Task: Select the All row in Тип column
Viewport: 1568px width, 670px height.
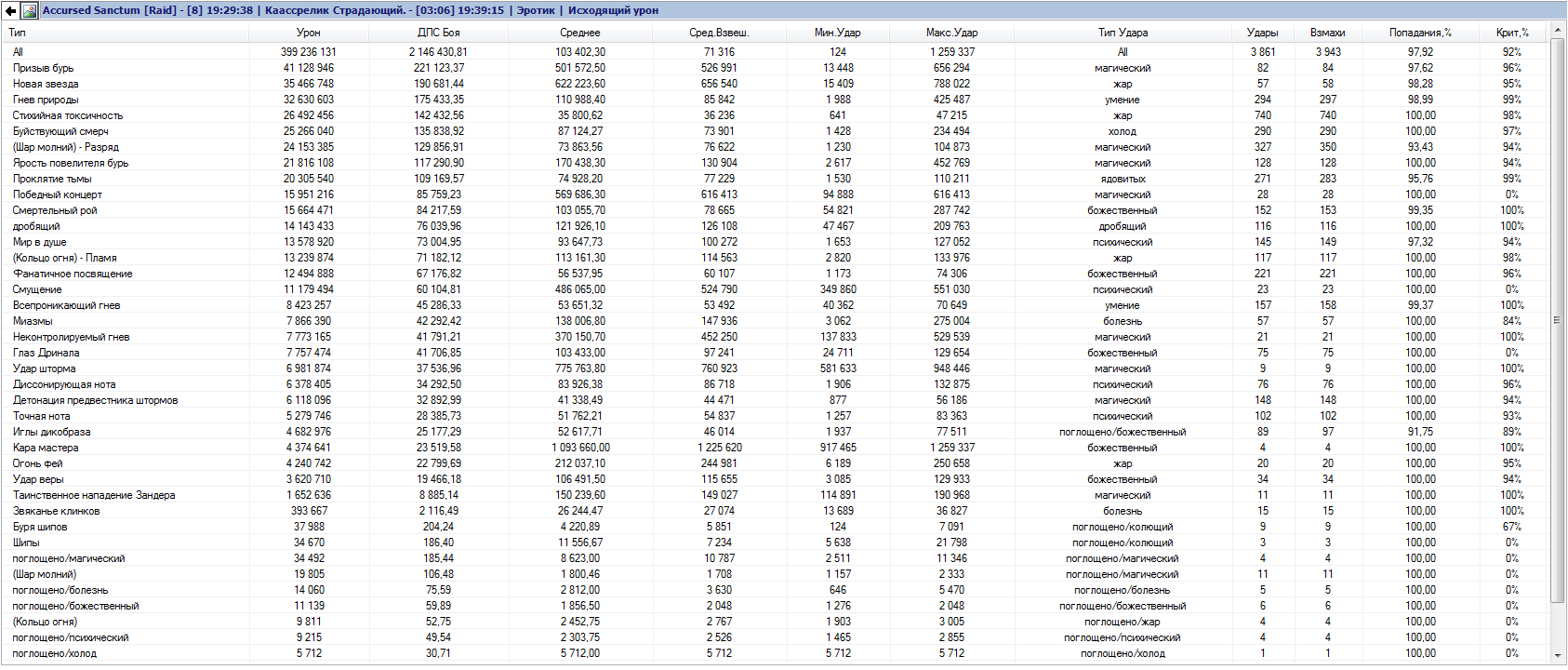Action: pyautogui.click(x=18, y=52)
